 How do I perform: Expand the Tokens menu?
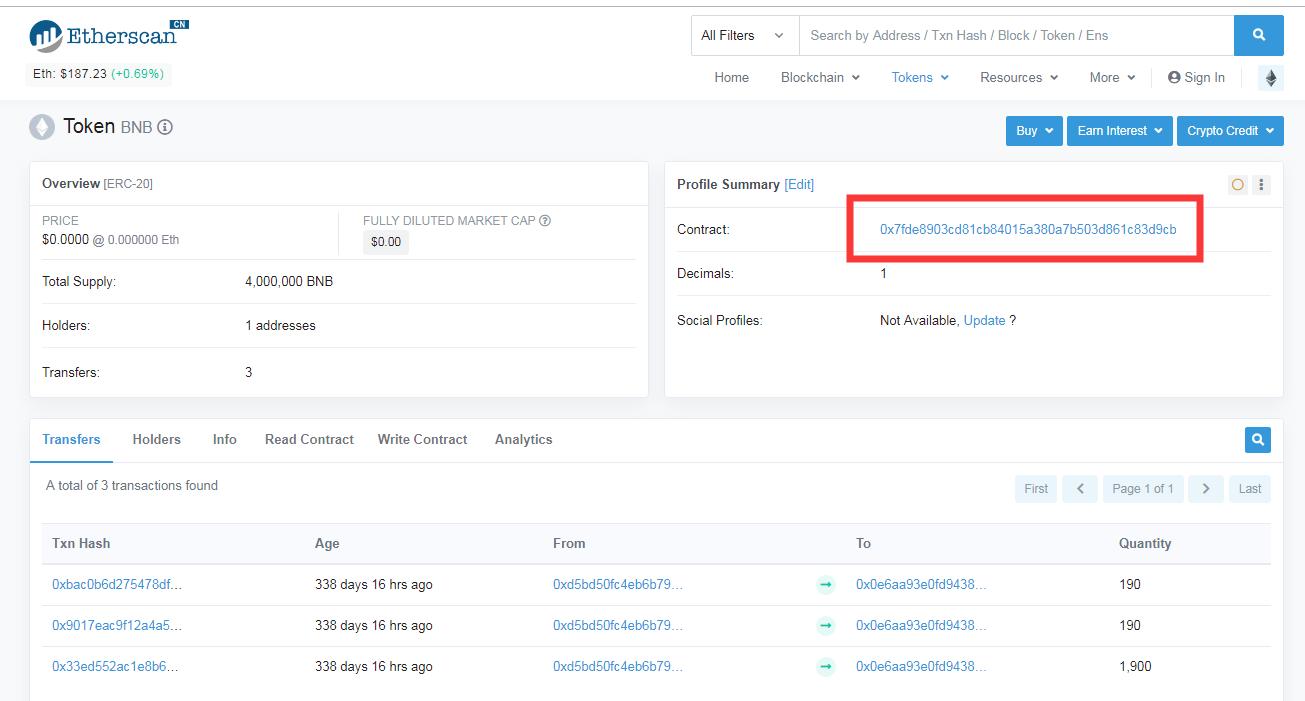click(920, 77)
